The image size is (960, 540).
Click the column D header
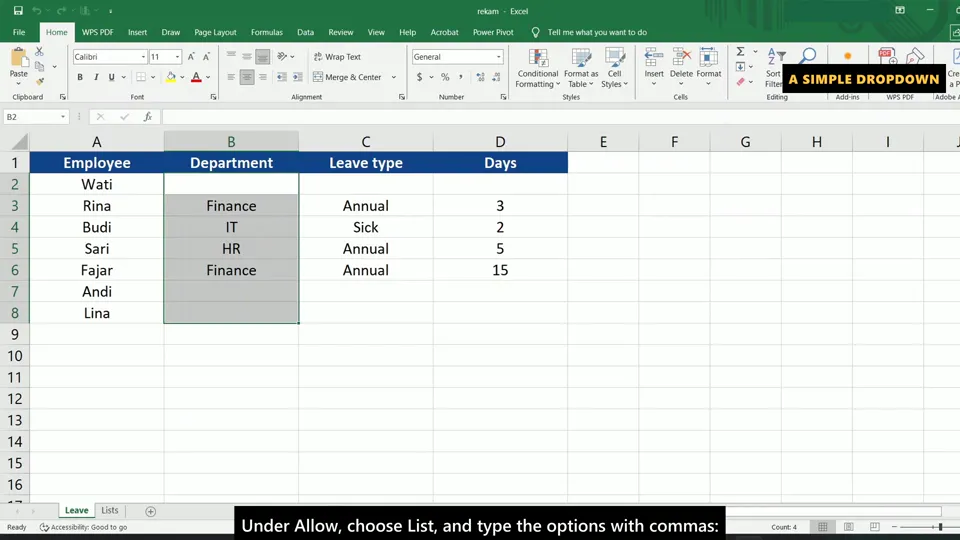click(500, 142)
